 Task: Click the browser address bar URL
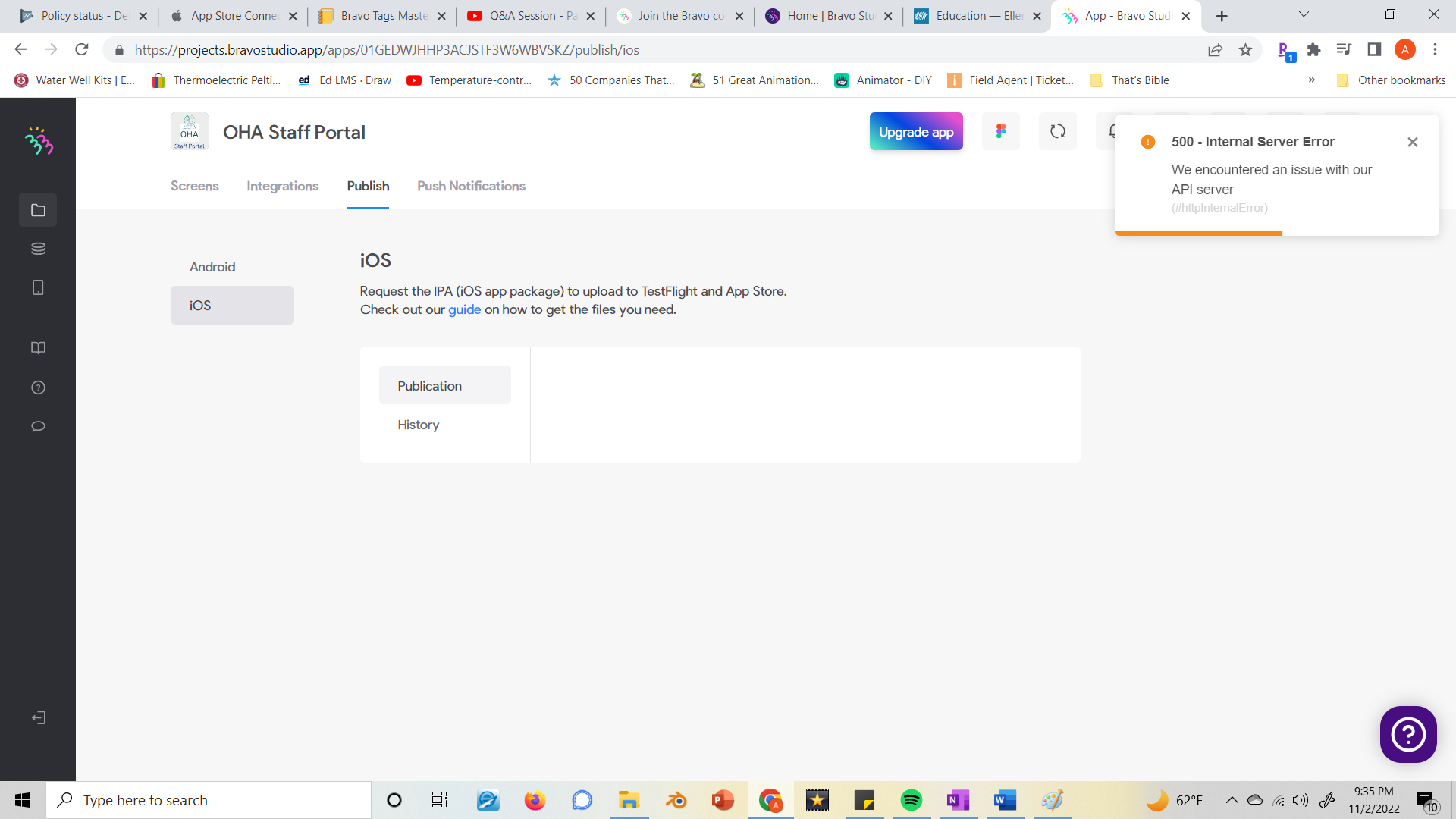pyautogui.click(x=387, y=50)
